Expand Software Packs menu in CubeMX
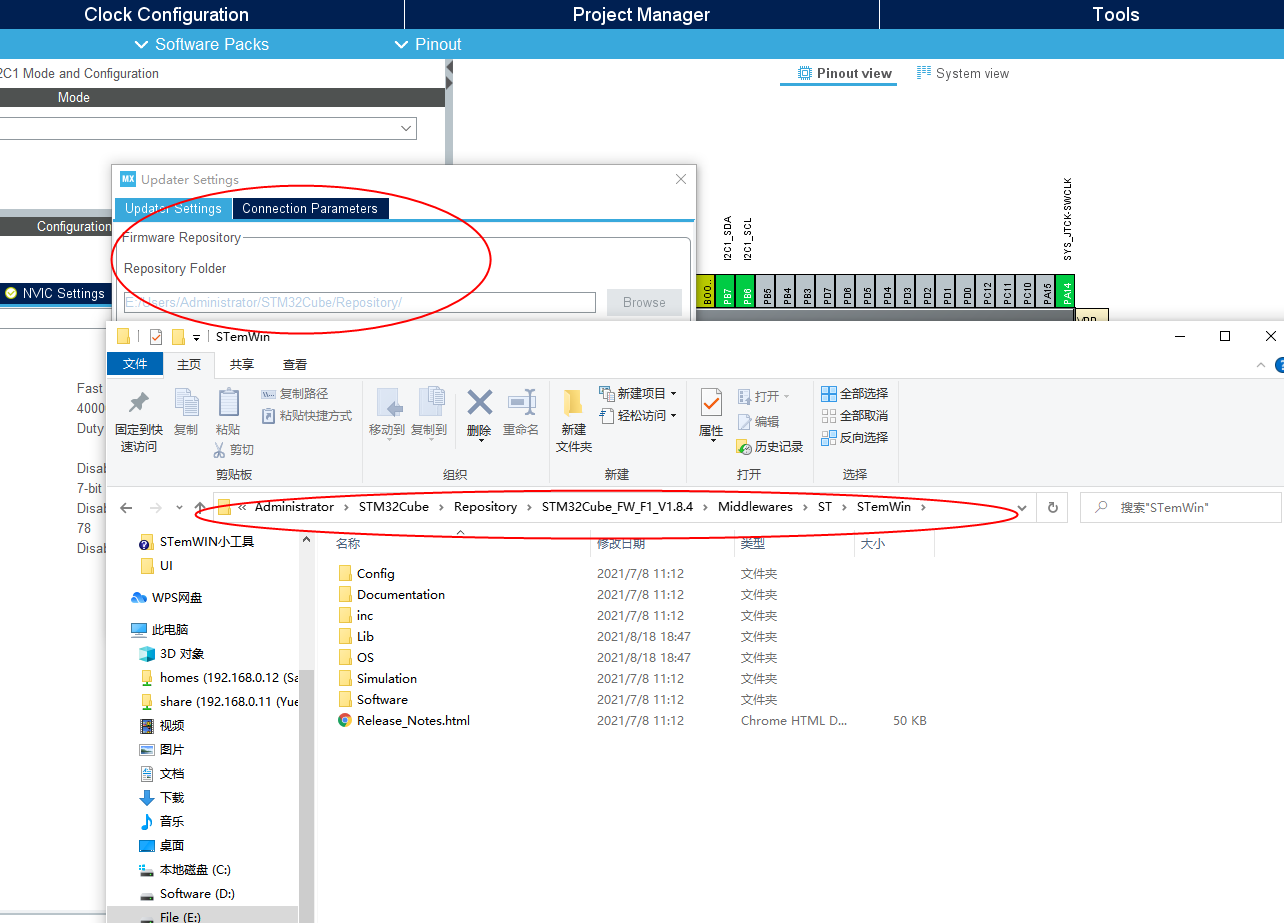This screenshot has width=1284, height=923. pyautogui.click(x=201, y=44)
